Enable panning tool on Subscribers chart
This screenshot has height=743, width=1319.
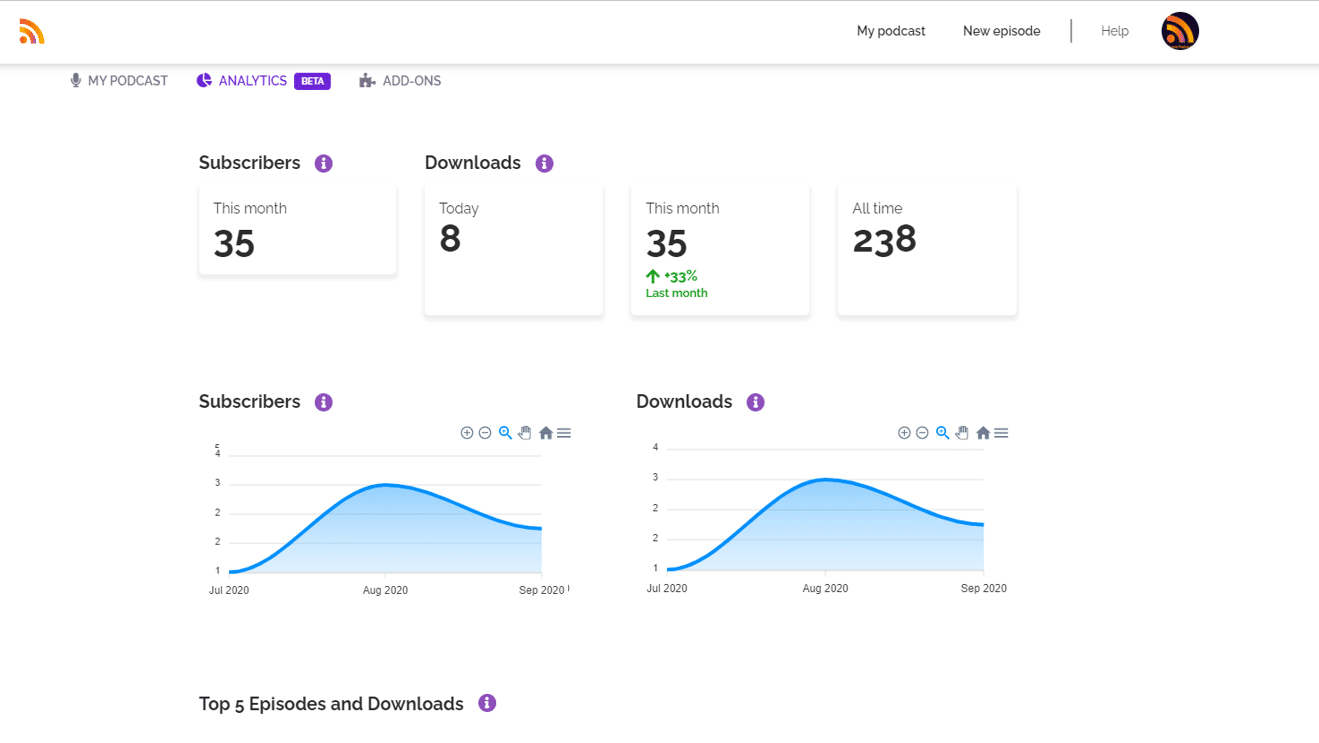click(x=525, y=433)
